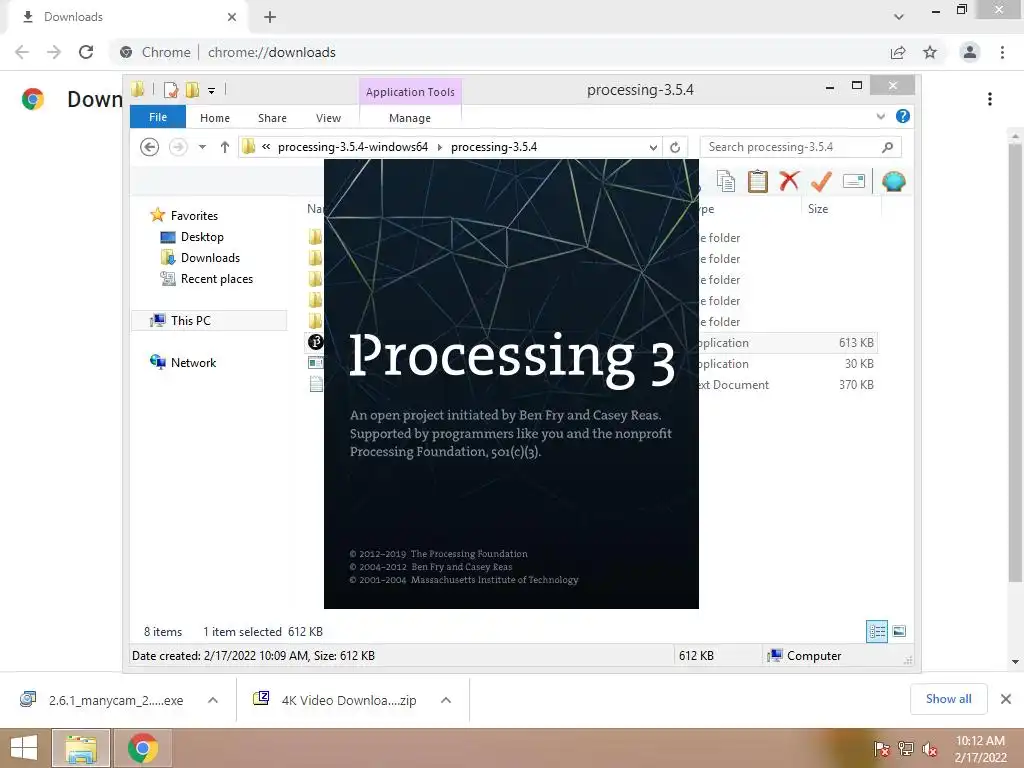This screenshot has width=1024, height=768.
Task: Open the Home ribbon tab
Action: coord(215,118)
